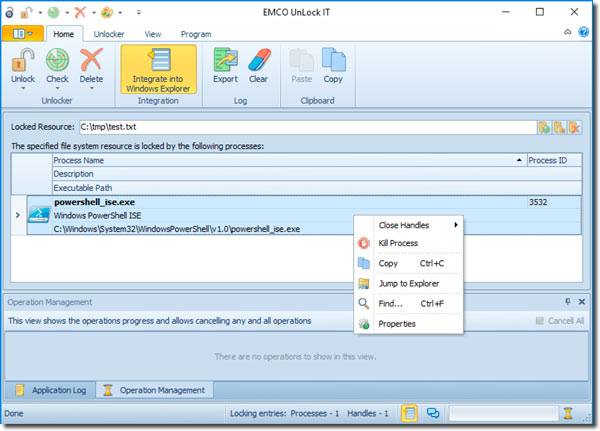Export the log

(225, 65)
